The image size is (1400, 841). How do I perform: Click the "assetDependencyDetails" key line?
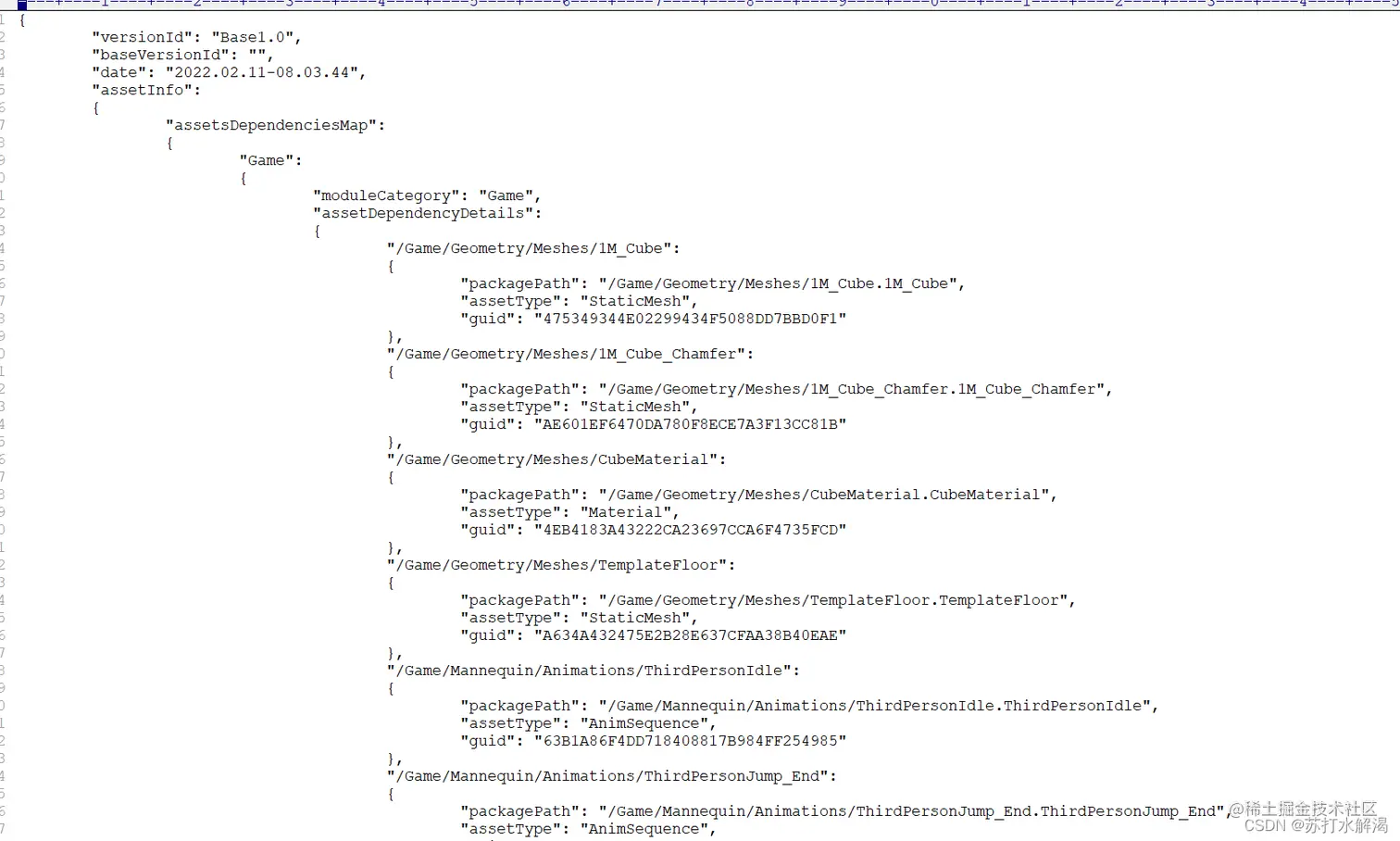[428, 214]
